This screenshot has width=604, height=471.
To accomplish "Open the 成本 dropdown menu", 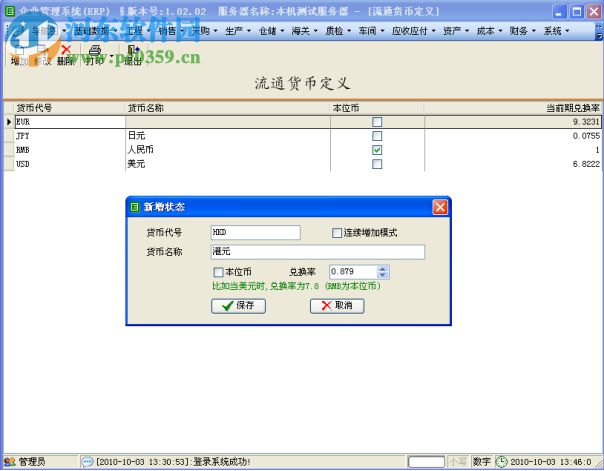I will [x=489, y=31].
